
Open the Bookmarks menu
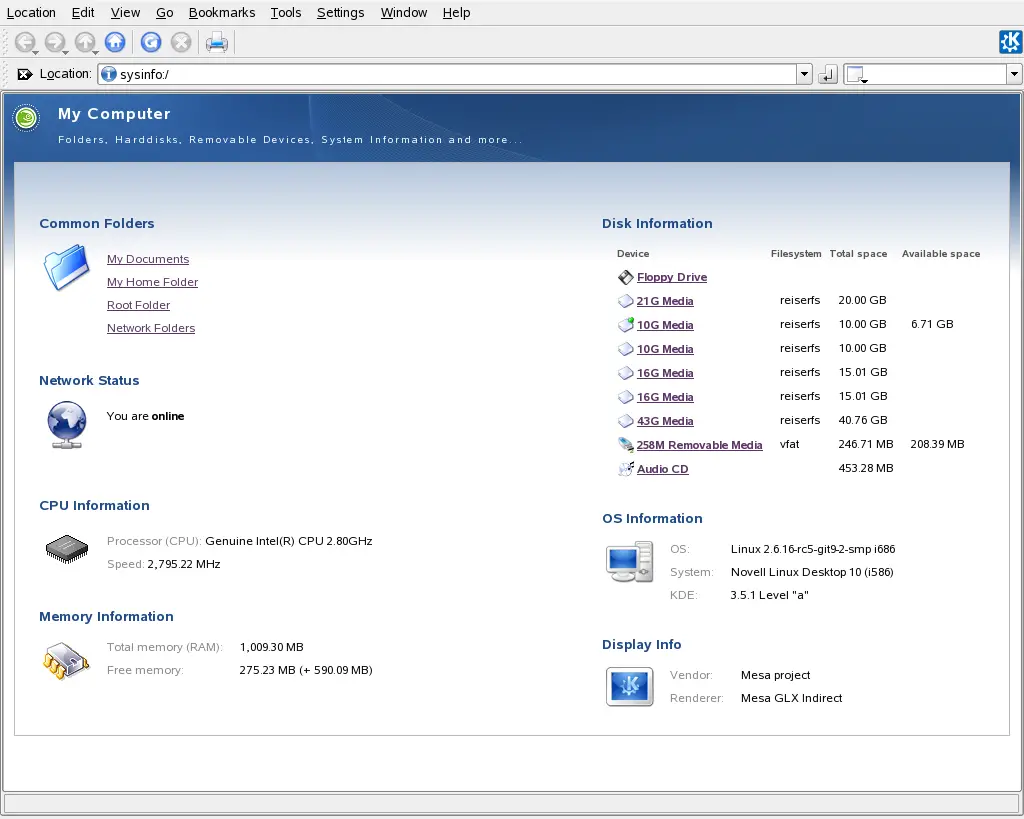pyautogui.click(x=222, y=13)
